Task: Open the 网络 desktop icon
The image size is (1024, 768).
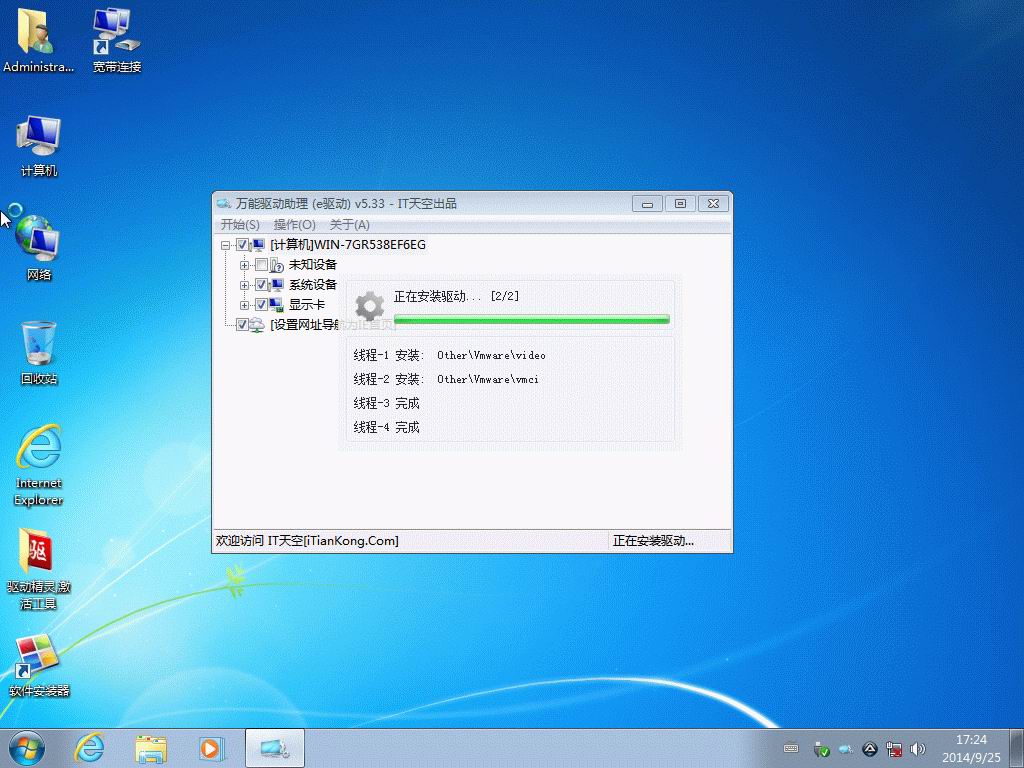Action: point(39,248)
